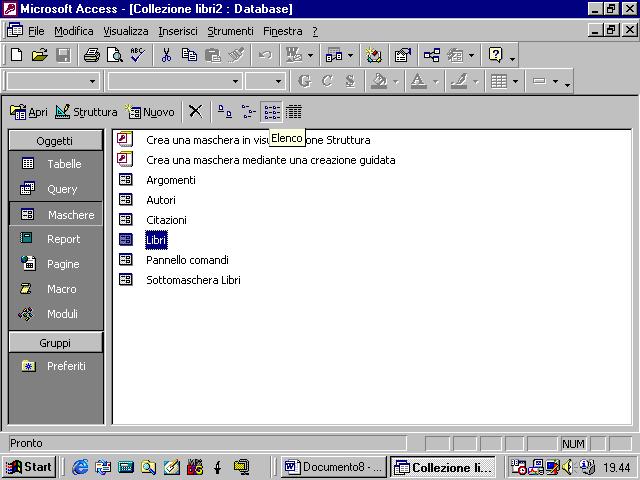This screenshot has height=480, width=640.
Task: Select the Sottomaschera Libri form
Action: (x=193, y=280)
